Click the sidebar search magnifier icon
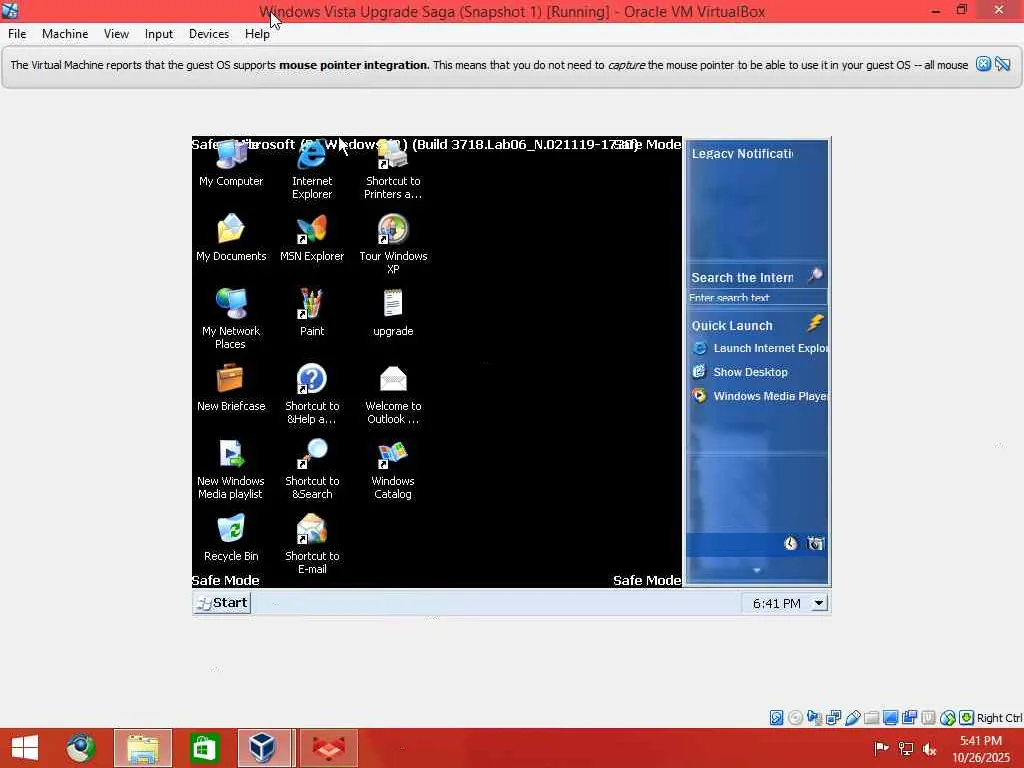1024x768 pixels. pyautogui.click(x=815, y=276)
